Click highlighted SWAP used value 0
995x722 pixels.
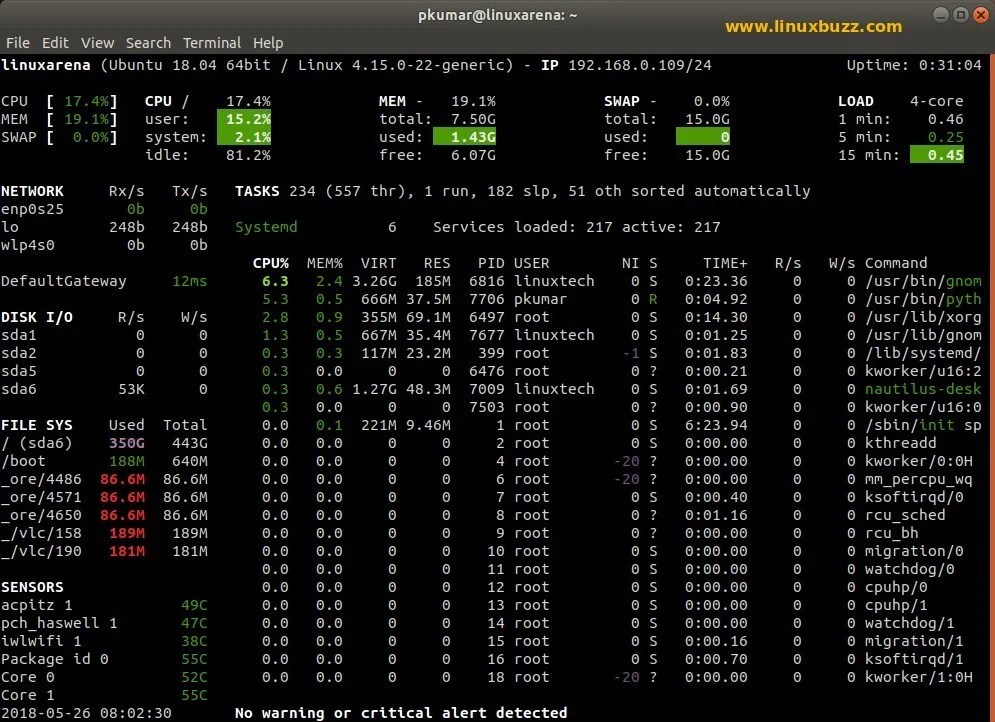[703, 137]
